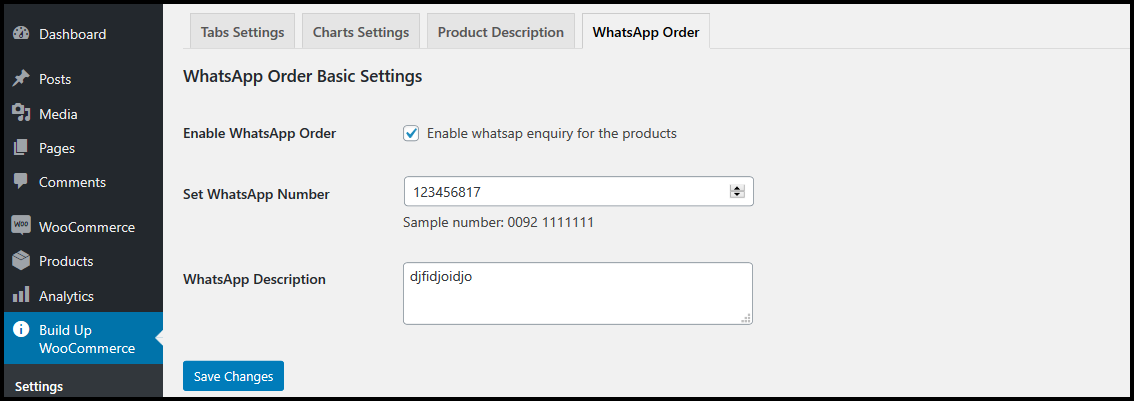
Task: Go to the Product Description tab
Action: click(x=501, y=32)
